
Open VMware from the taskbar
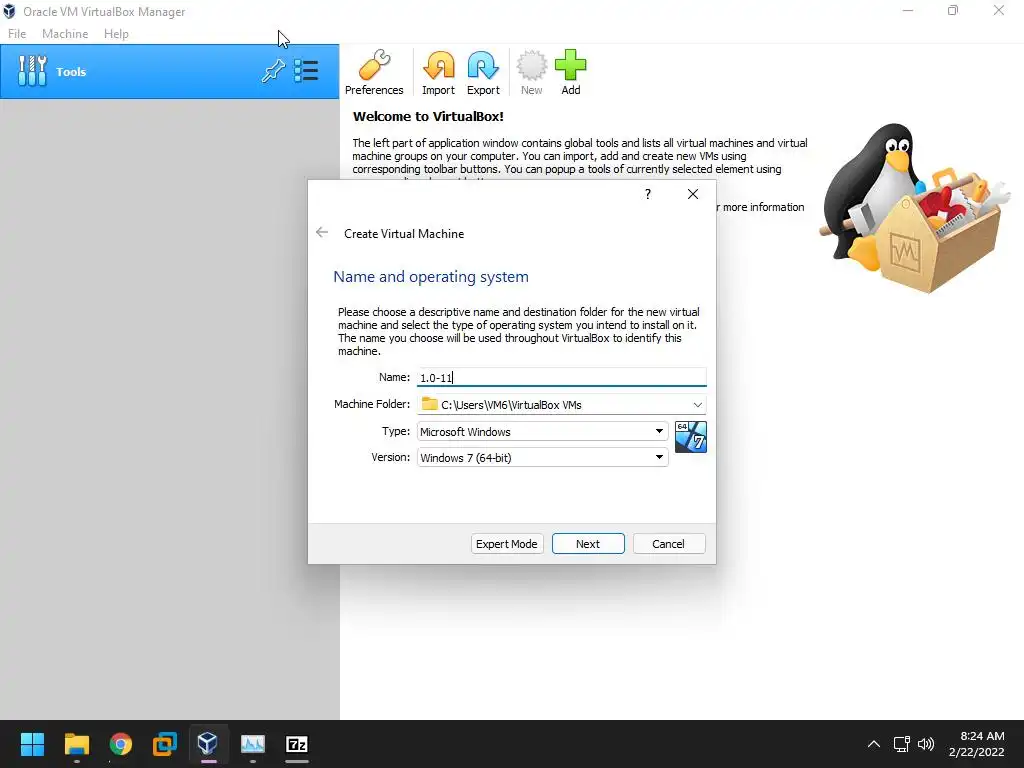pyautogui.click(x=165, y=744)
